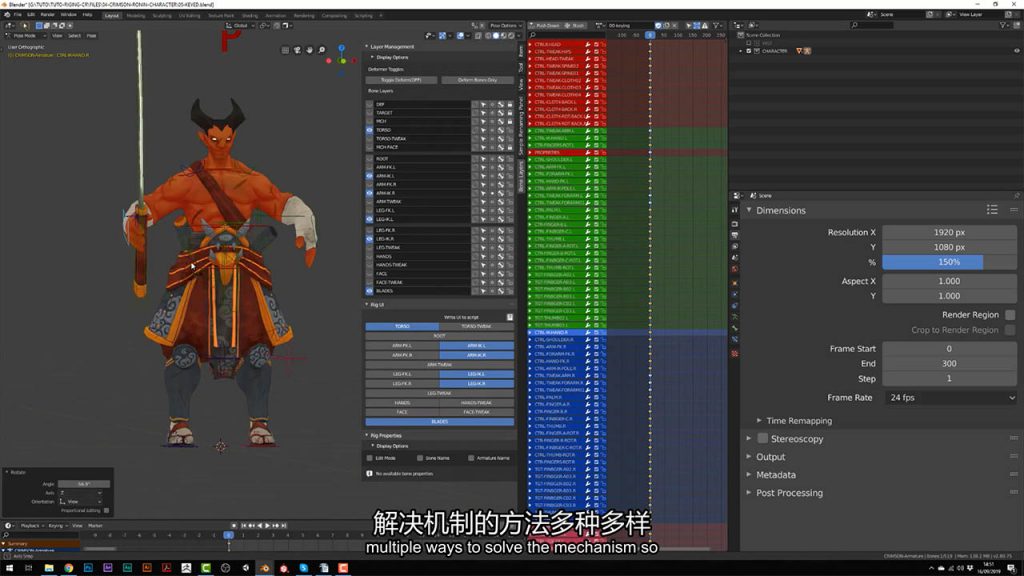Click the TORSO button in Rig UI

tap(402, 326)
